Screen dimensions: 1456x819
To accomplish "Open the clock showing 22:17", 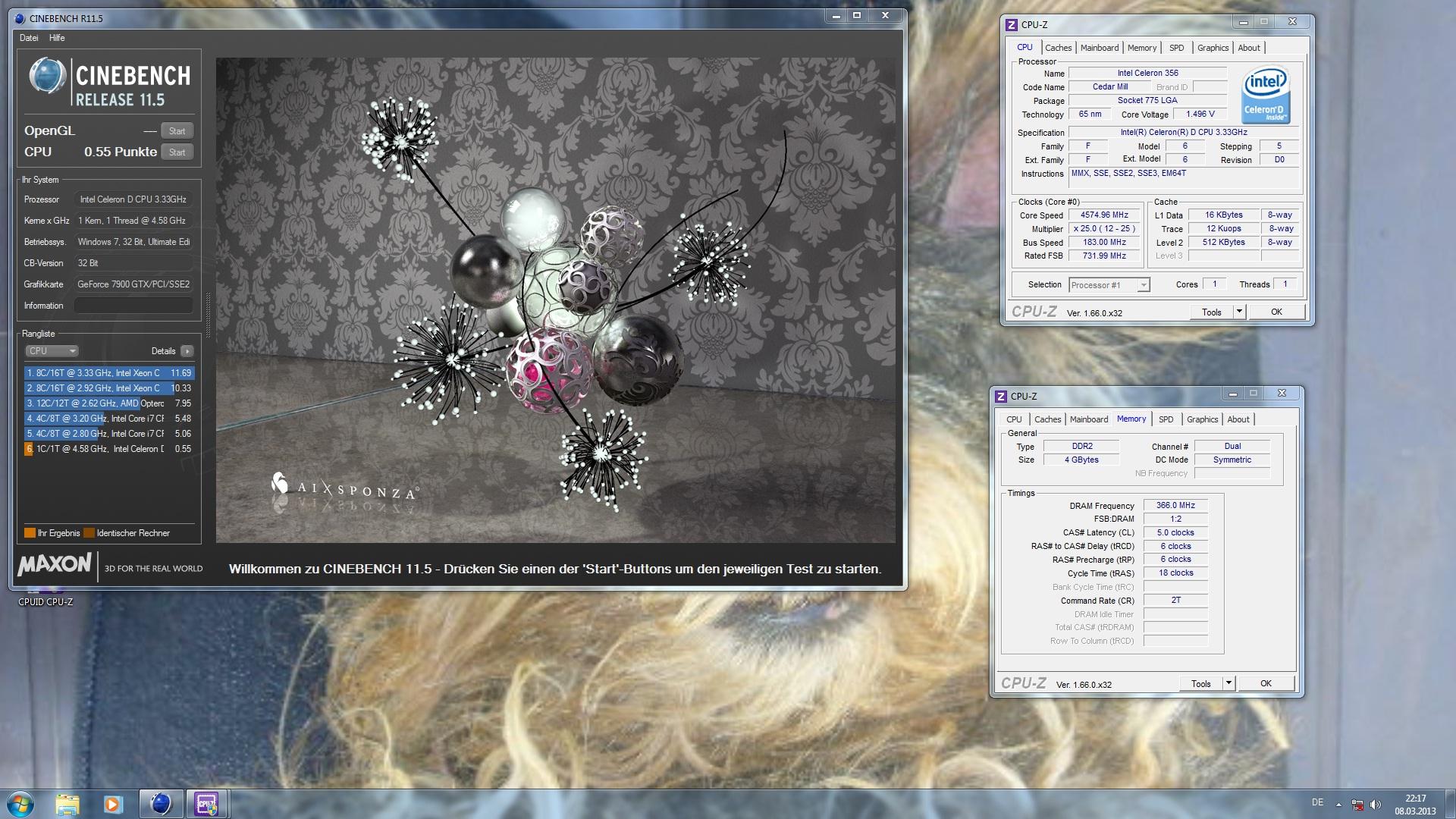I will [x=1415, y=805].
